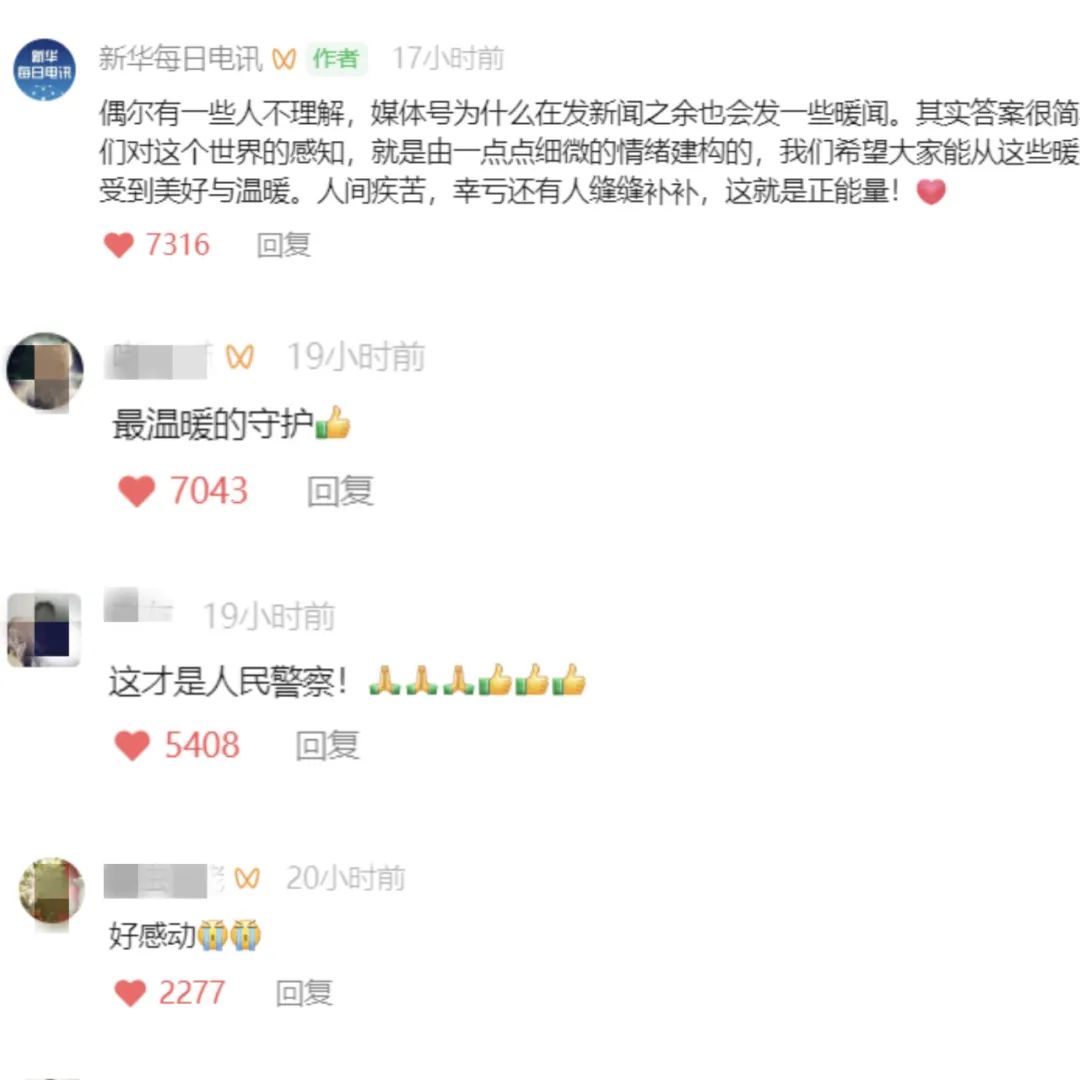1080x1080 pixels.
Task: Click the 7043 like count
Action: coord(209,491)
